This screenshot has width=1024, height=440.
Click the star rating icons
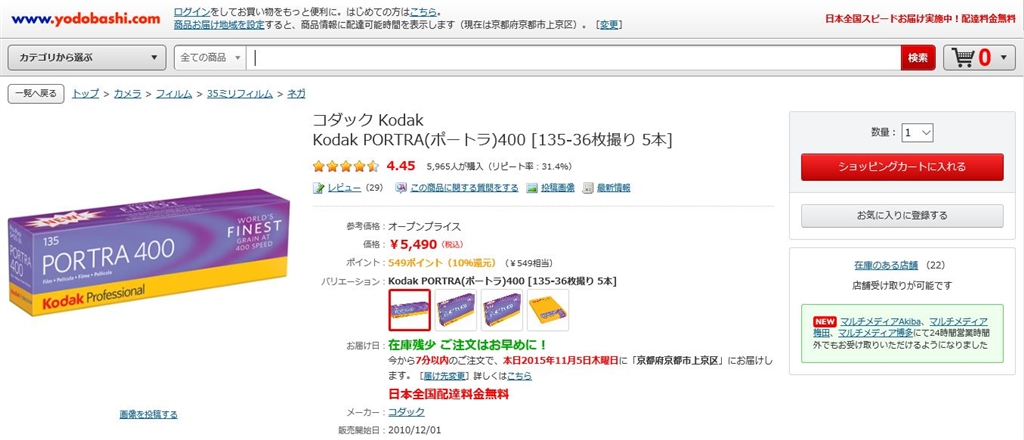tap(345, 166)
